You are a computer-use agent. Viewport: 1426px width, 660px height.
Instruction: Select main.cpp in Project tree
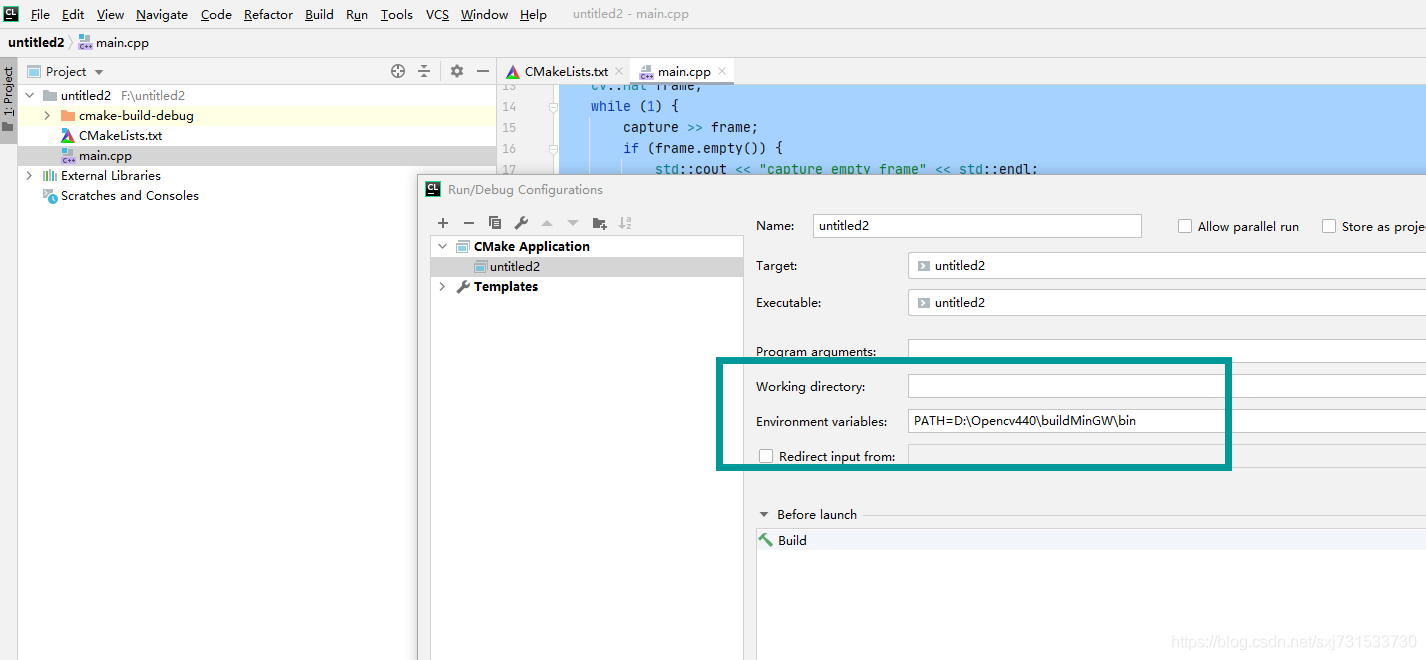tap(105, 156)
